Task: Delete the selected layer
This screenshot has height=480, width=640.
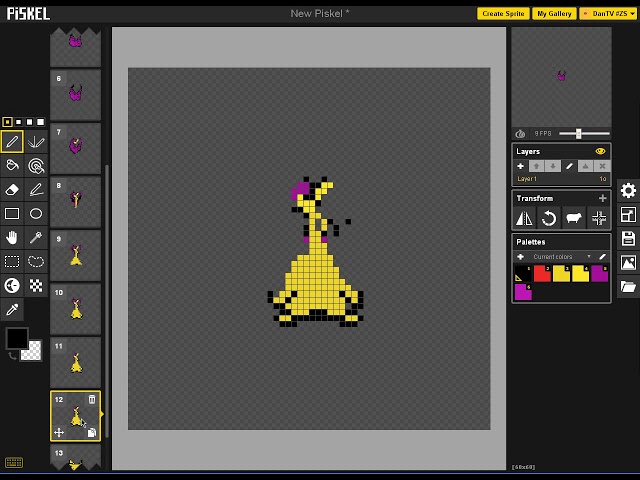Action: click(602, 166)
